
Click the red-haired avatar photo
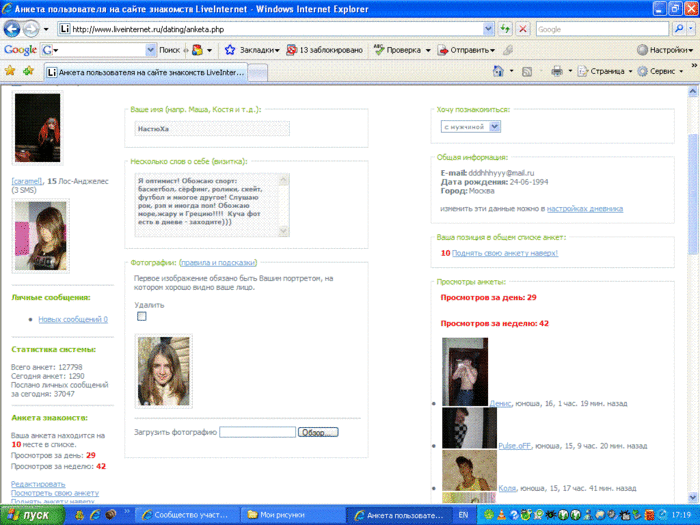tap(38, 128)
